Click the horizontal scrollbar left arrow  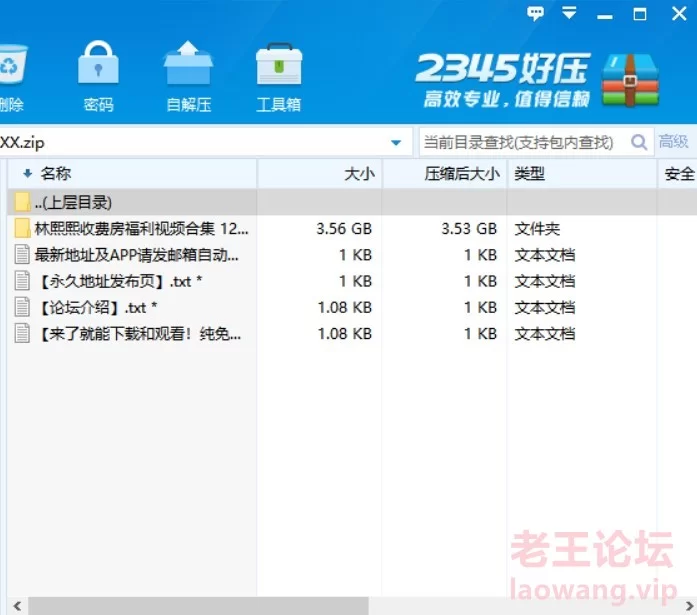click(17, 606)
